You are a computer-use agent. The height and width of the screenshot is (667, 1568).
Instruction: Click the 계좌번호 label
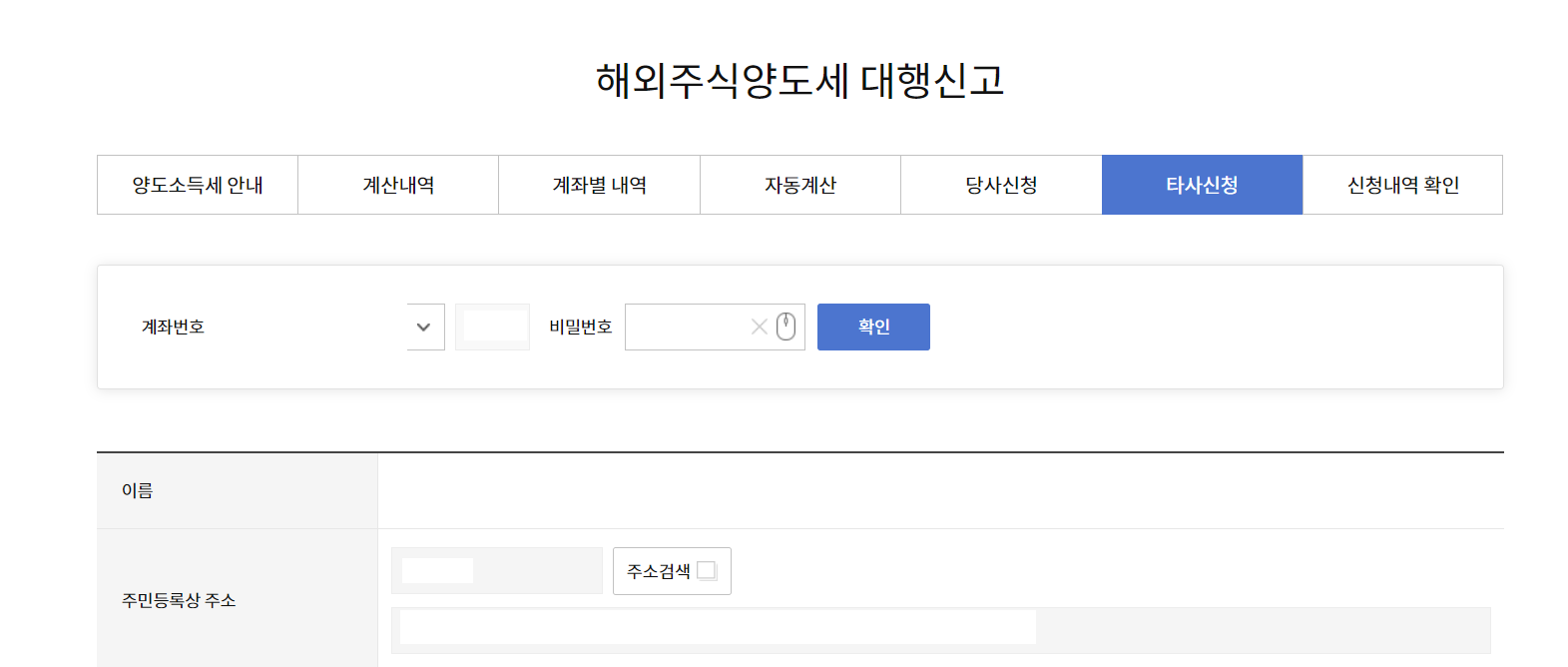click(x=173, y=327)
